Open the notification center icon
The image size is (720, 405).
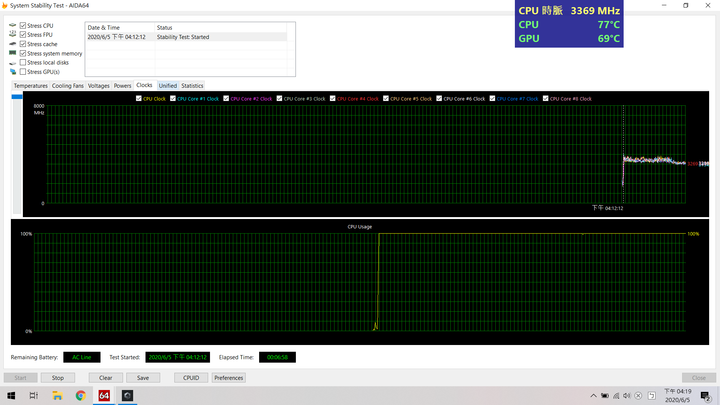tap(705, 396)
